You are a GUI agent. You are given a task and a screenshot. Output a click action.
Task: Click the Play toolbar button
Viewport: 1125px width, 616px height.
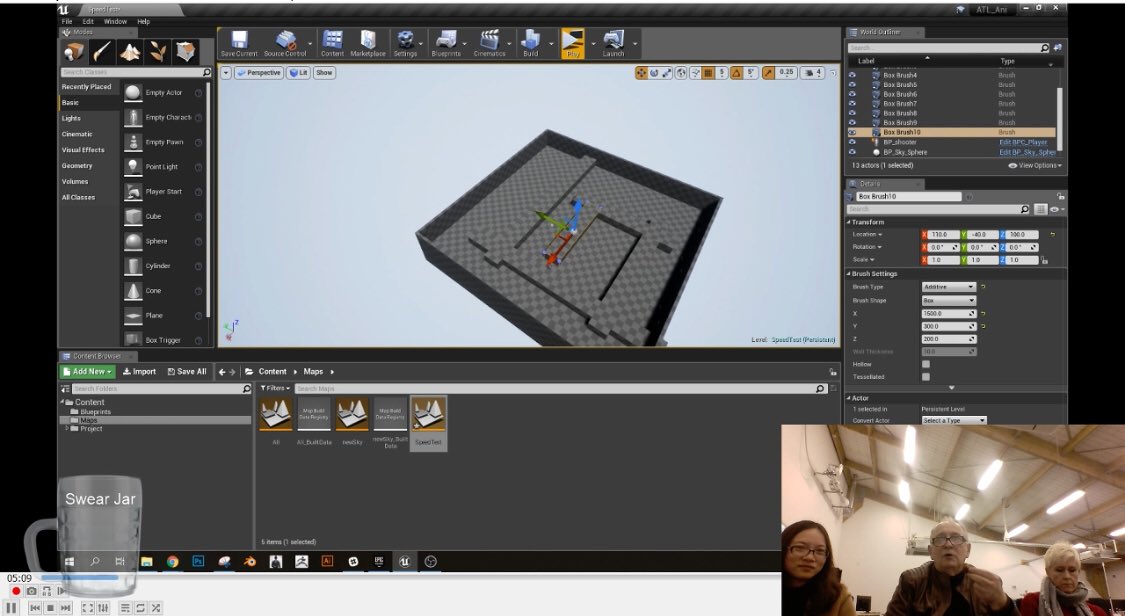pyautogui.click(x=573, y=43)
